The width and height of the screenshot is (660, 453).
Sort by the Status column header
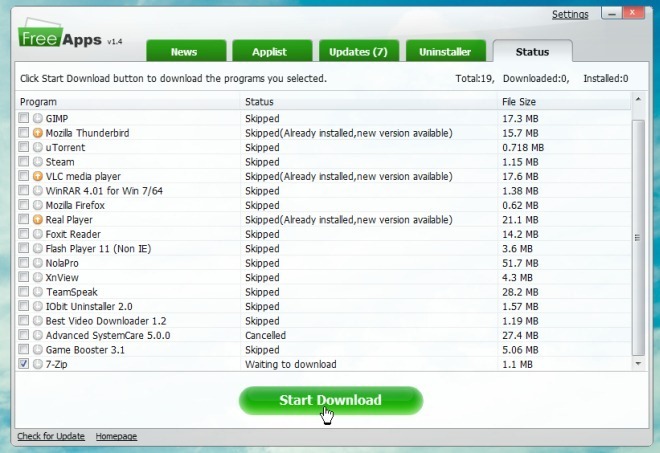coord(369,102)
